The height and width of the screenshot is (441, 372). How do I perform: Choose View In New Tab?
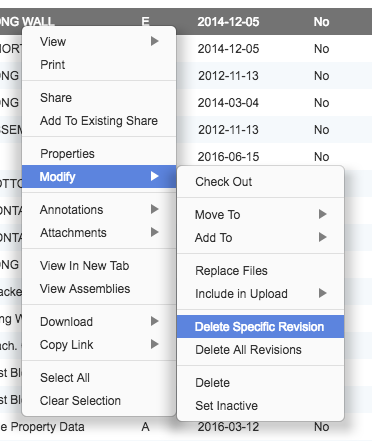99,266
